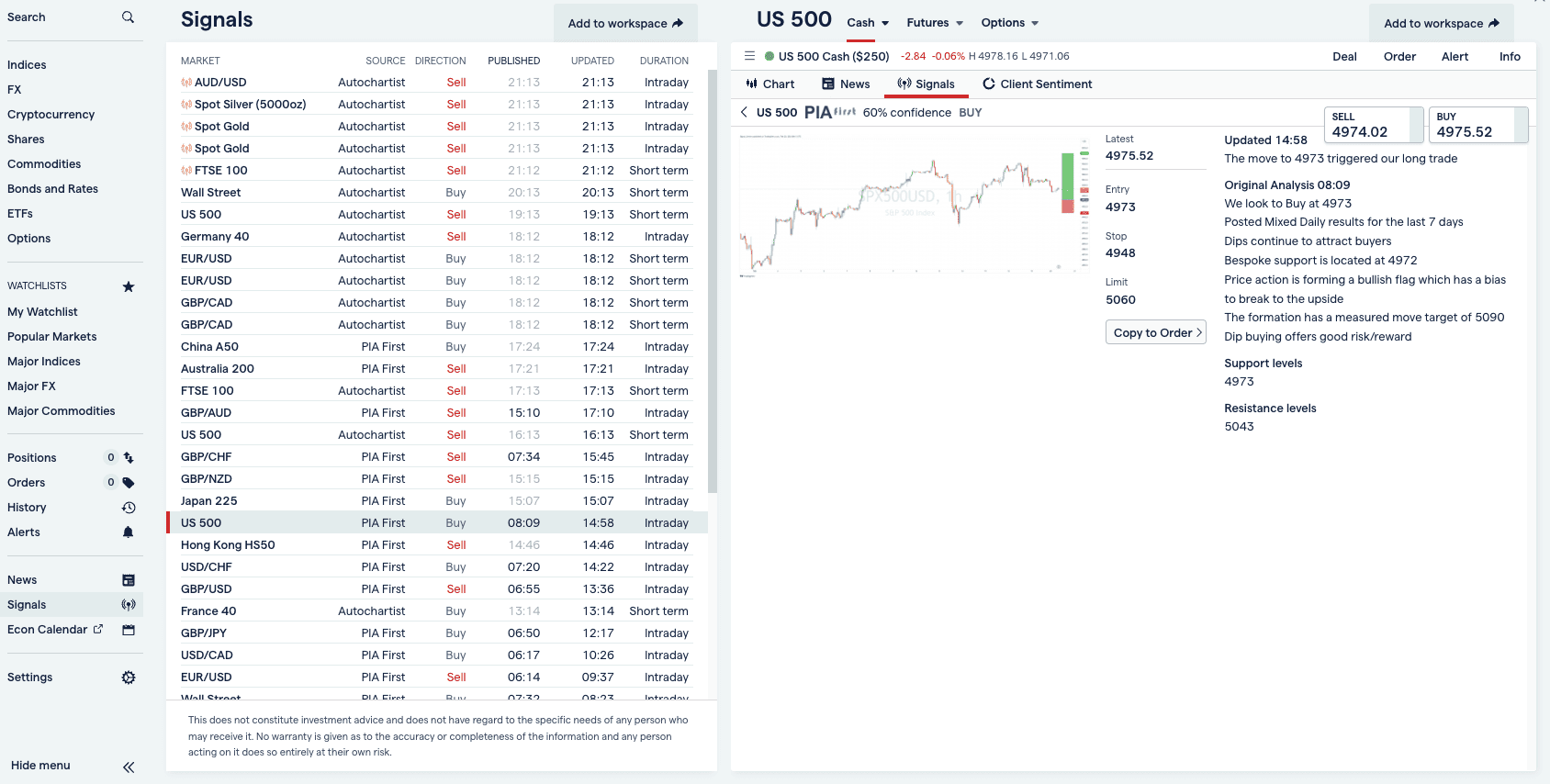Select the GBP/AUD signal row

437,413
